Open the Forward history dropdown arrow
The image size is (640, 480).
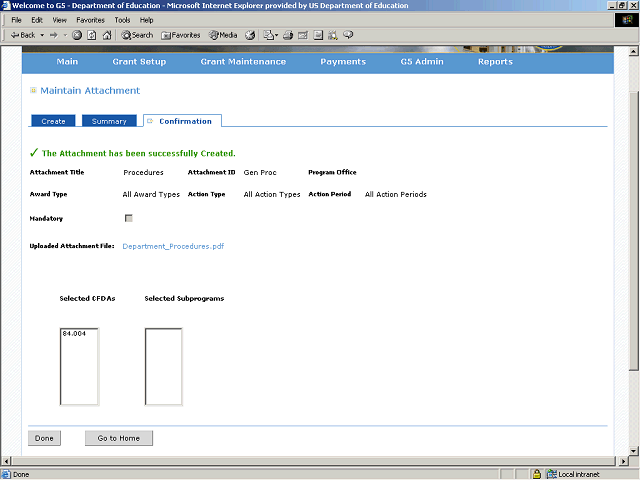[x=65, y=35]
